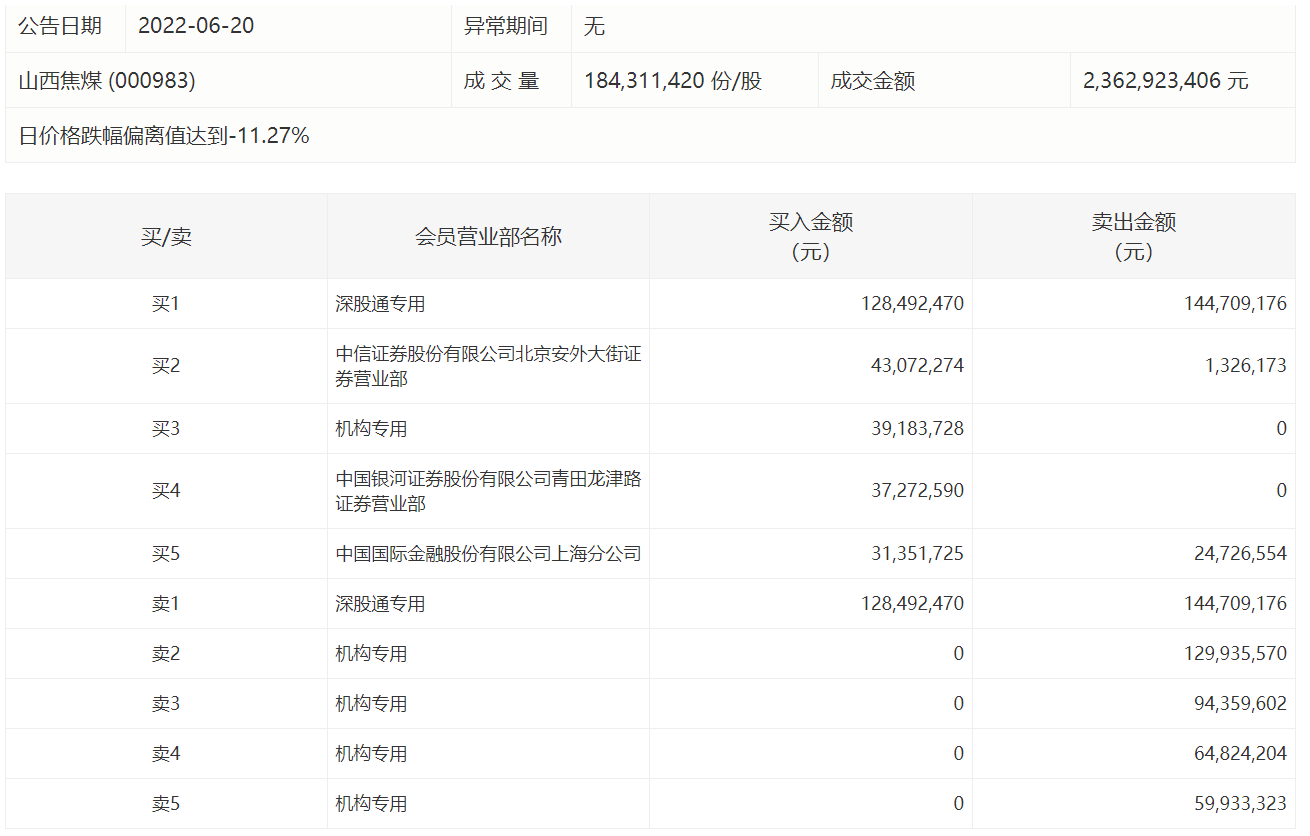
Task: Select sell amount 129,935,570
Action: click(x=1235, y=654)
